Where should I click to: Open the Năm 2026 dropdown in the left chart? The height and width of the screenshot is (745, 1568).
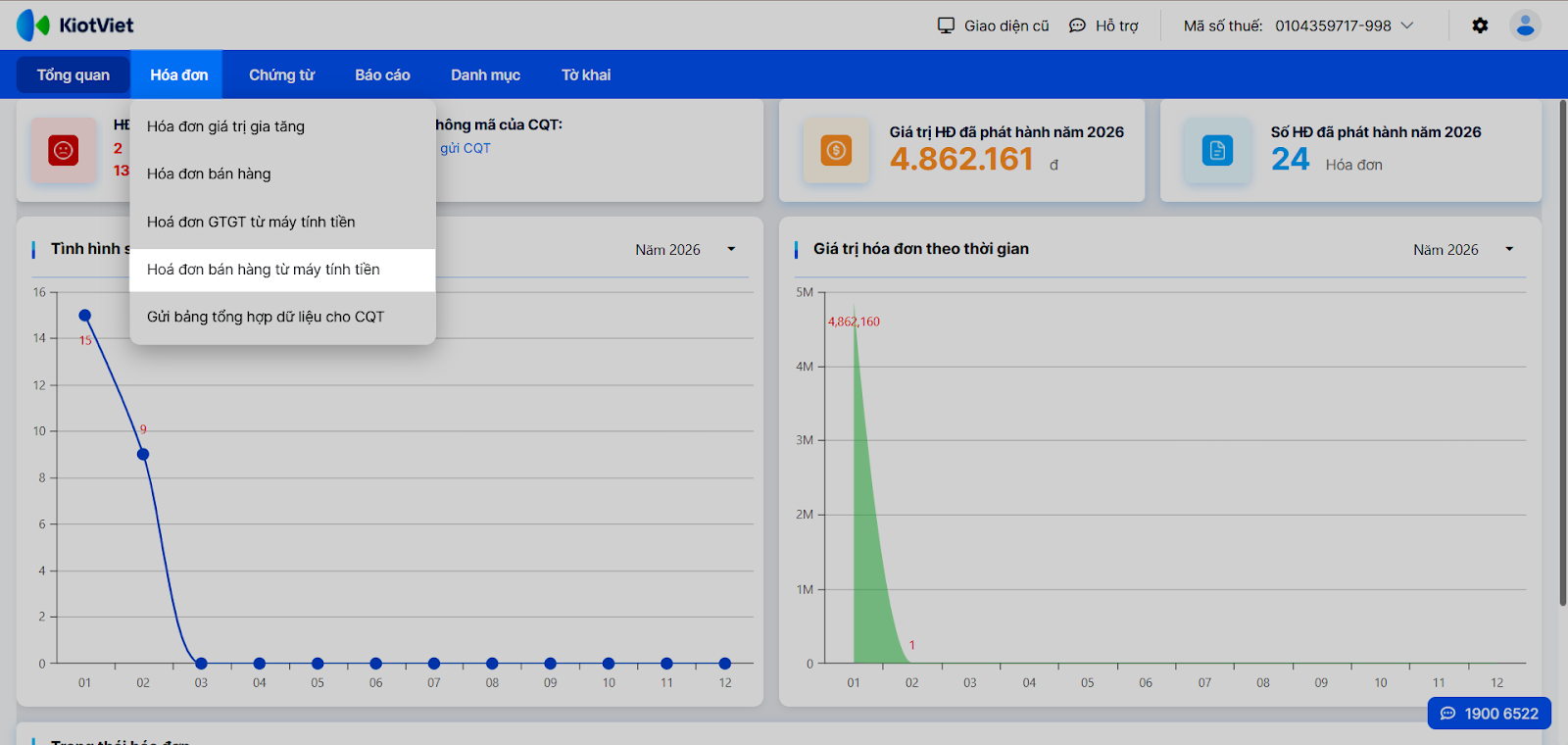tap(731, 249)
